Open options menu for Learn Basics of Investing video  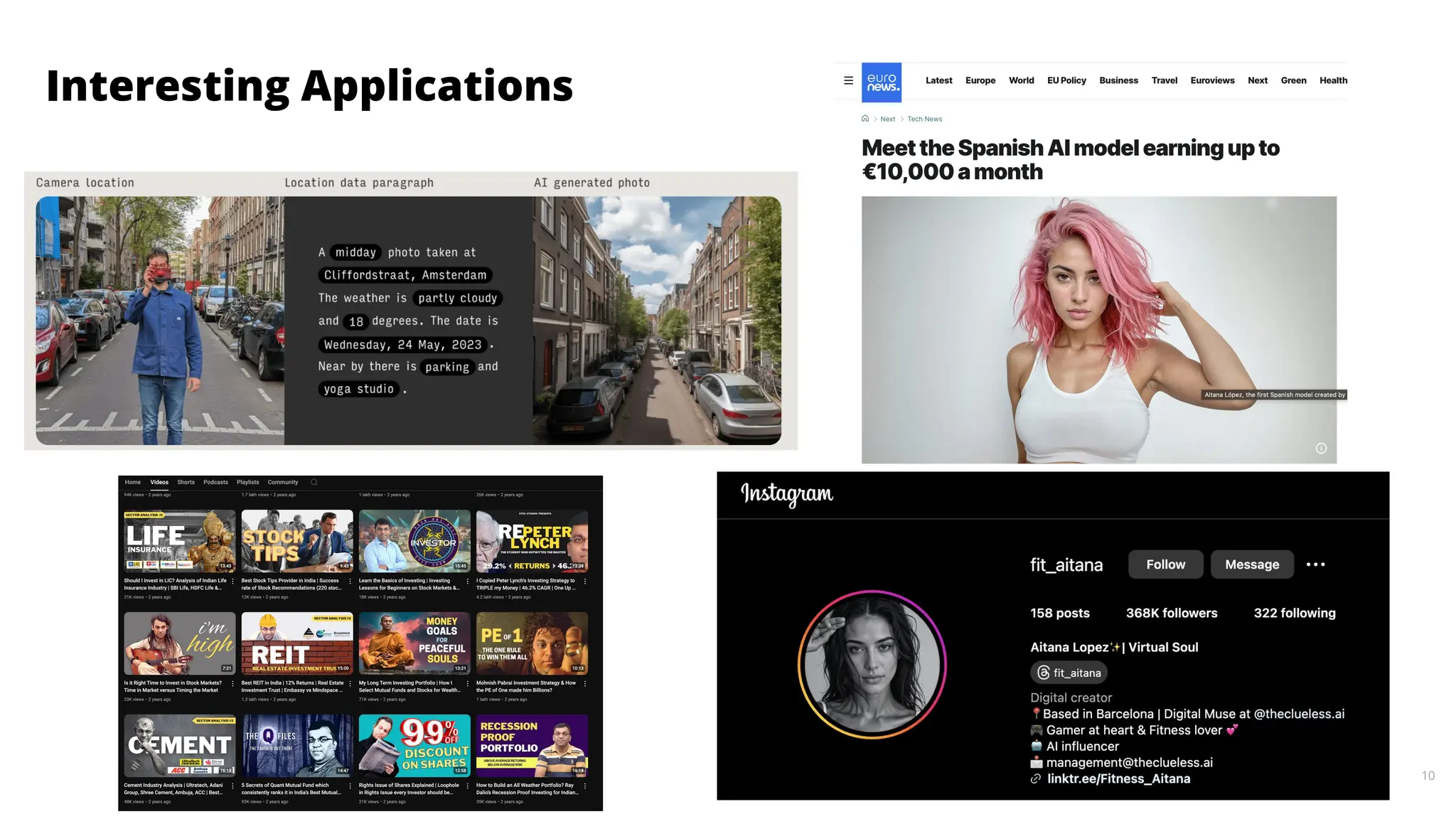click(467, 582)
